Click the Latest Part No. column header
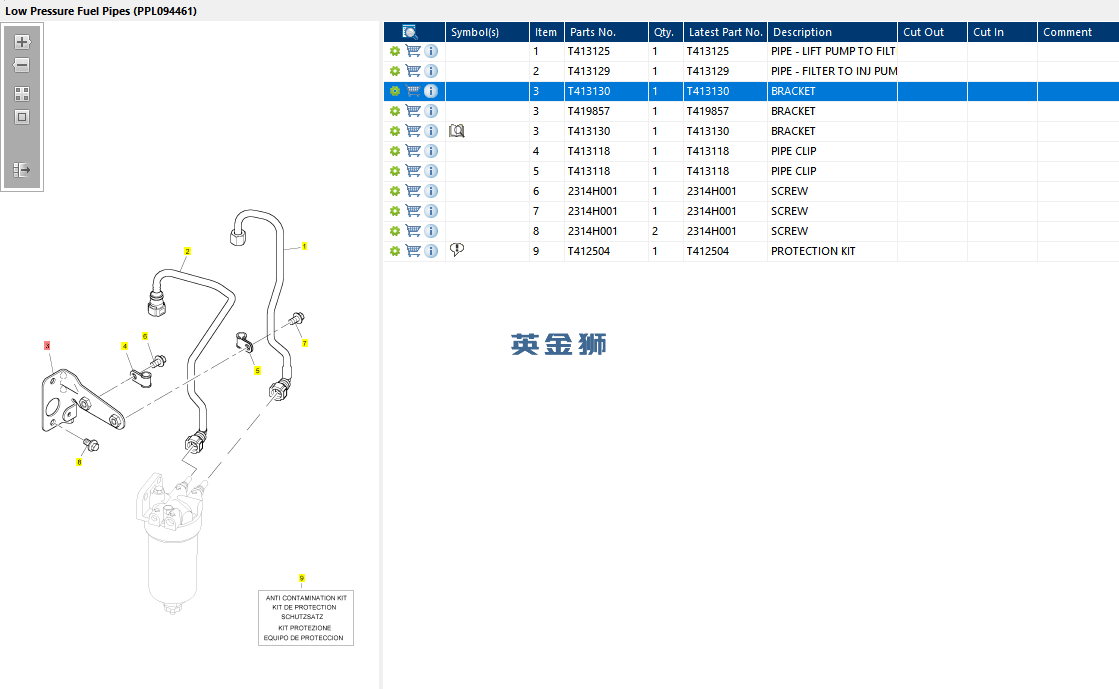This screenshot has height=689, width=1119. [725, 32]
